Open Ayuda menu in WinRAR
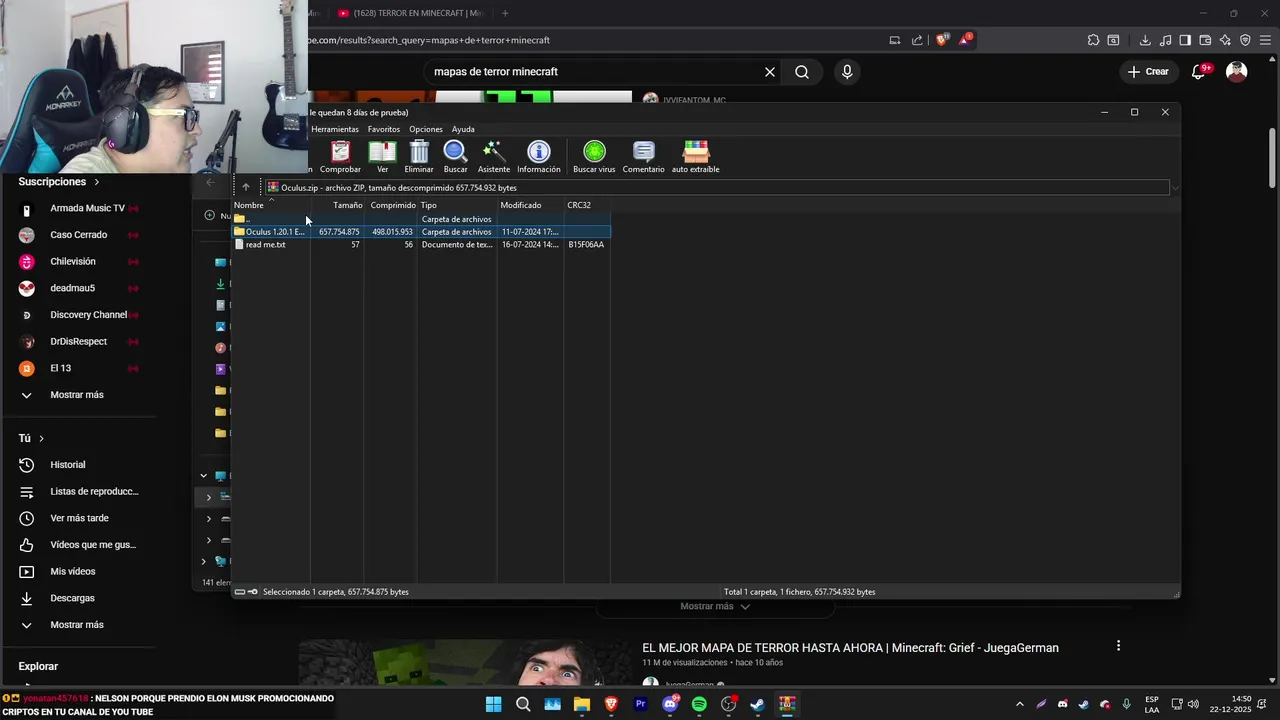1280x720 pixels. tap(463, 129)
